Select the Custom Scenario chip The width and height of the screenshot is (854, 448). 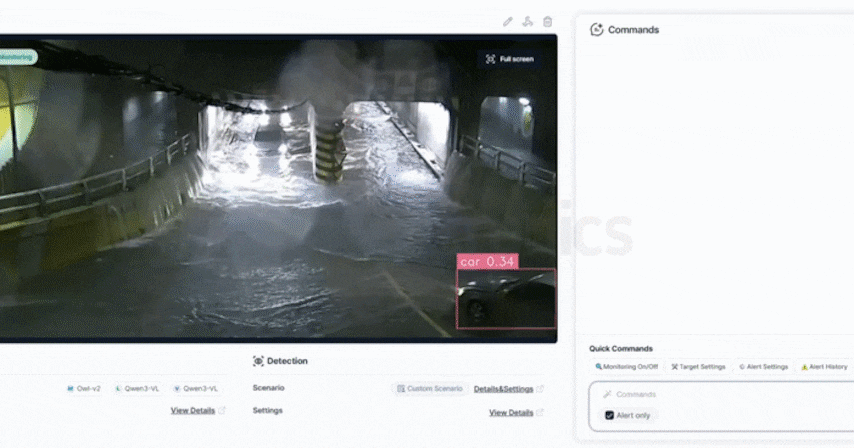point(429,388)
